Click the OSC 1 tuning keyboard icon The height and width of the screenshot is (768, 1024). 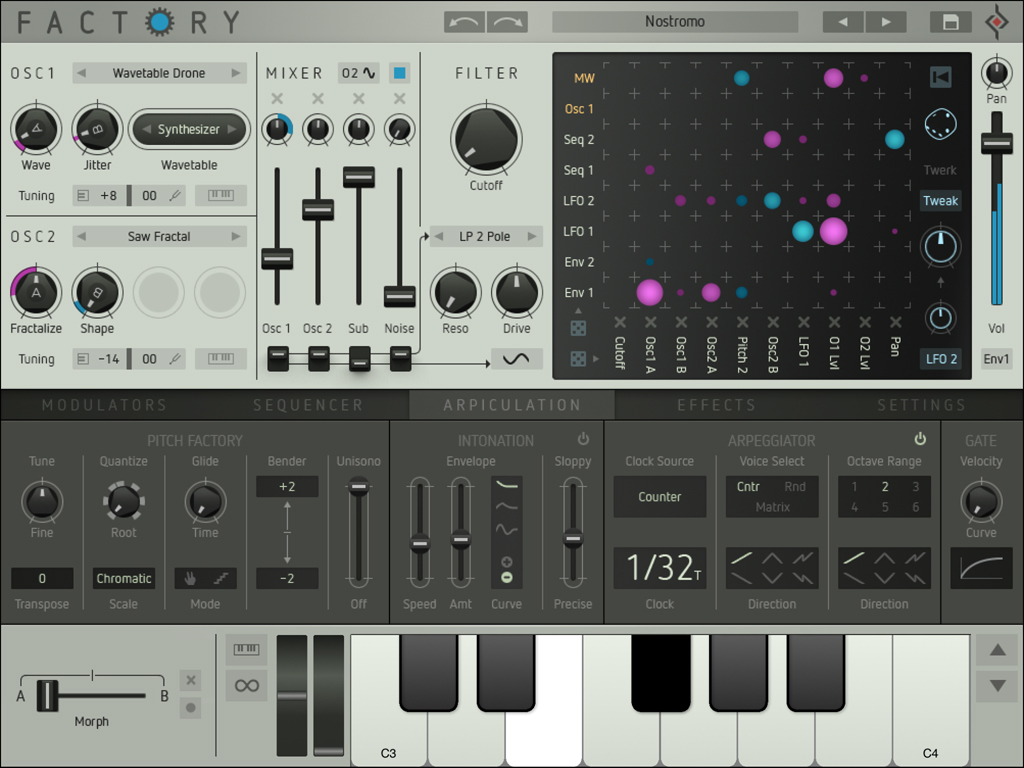221,195
